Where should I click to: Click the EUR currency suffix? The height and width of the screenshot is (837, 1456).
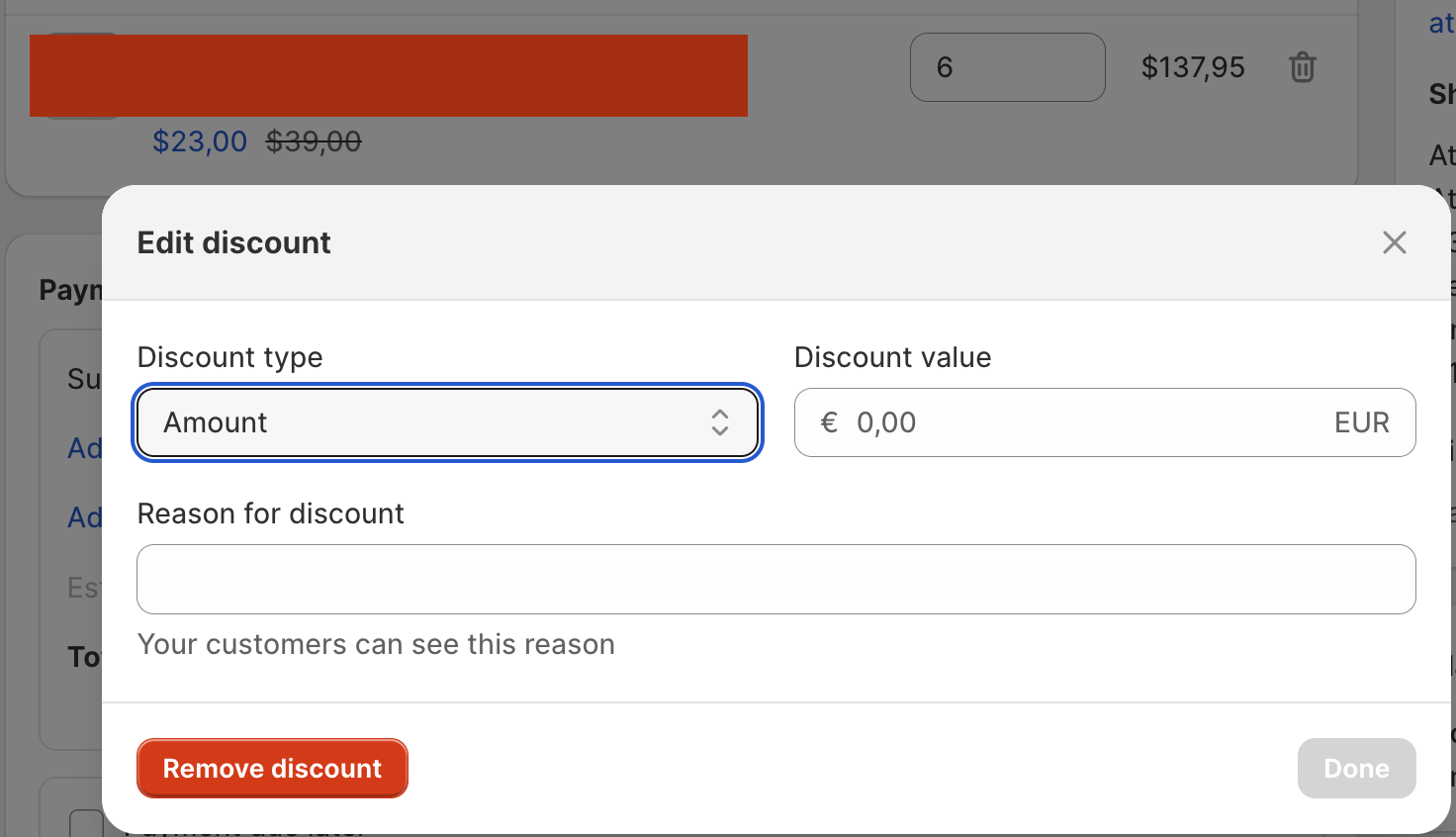[1361, 422]
